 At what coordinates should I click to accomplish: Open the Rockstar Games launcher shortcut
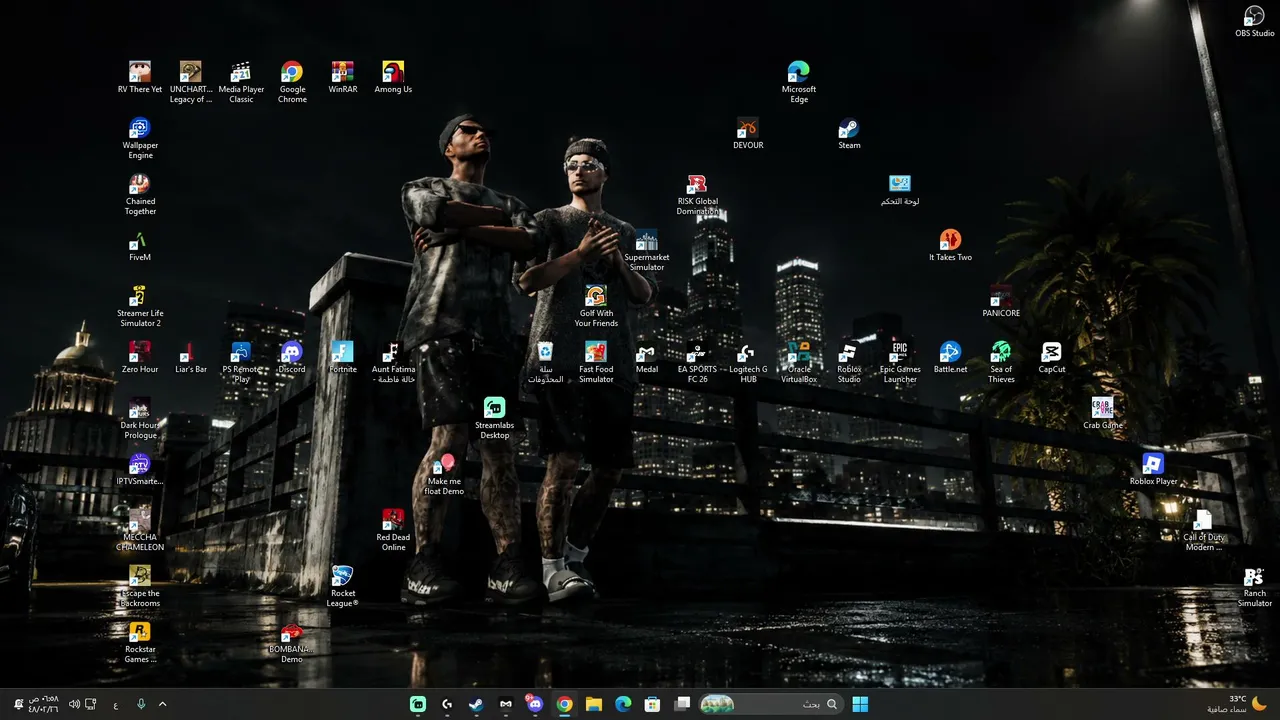coord(140,642)
